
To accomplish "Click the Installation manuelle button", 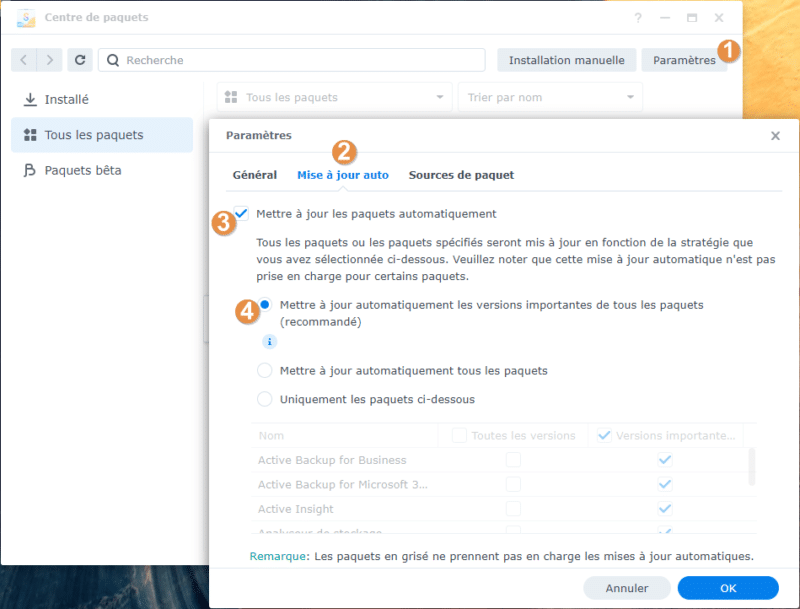I will [566, 60].
